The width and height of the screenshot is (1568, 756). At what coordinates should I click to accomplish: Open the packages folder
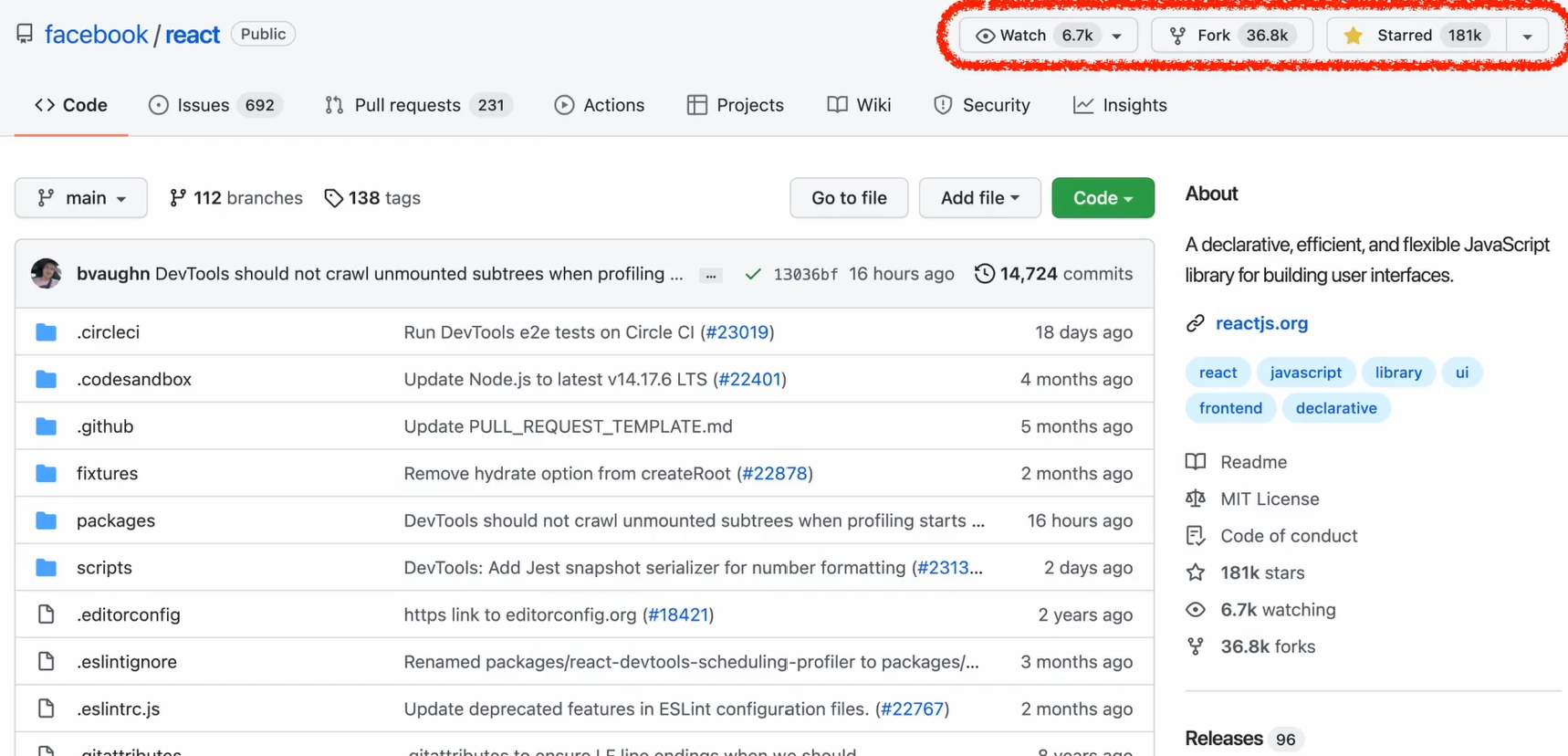[116, 520]
